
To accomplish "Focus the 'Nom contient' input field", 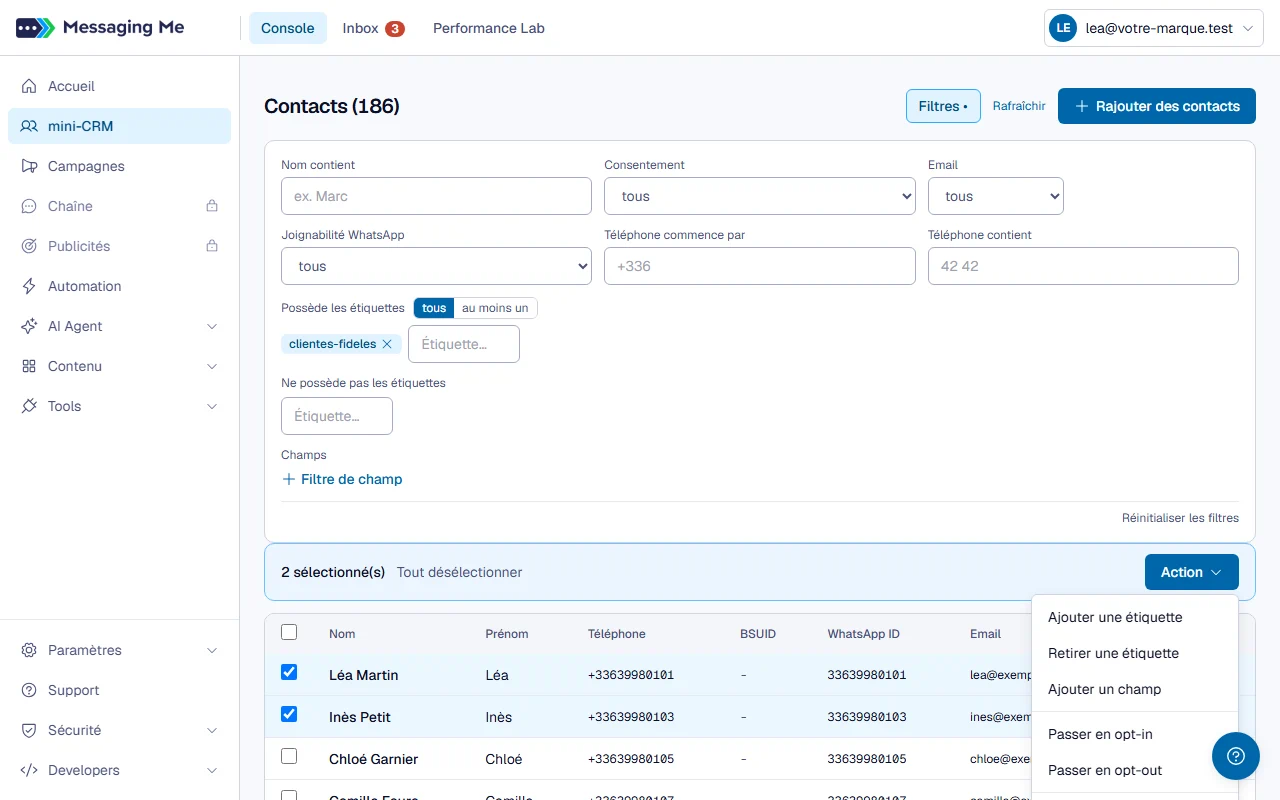I will [436, 196].
